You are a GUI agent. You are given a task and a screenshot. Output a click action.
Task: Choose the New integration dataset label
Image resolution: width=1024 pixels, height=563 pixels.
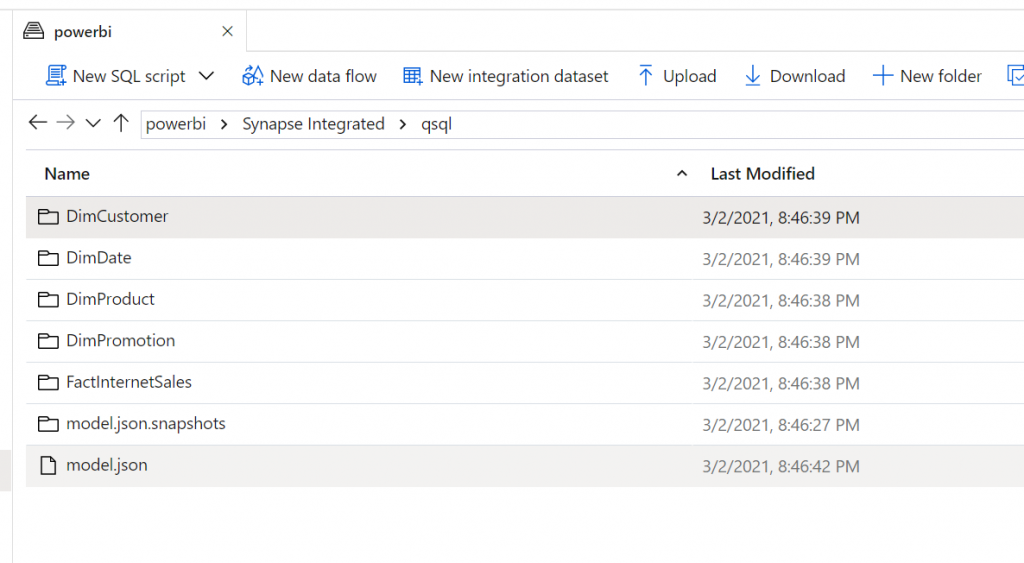(519, 76)
